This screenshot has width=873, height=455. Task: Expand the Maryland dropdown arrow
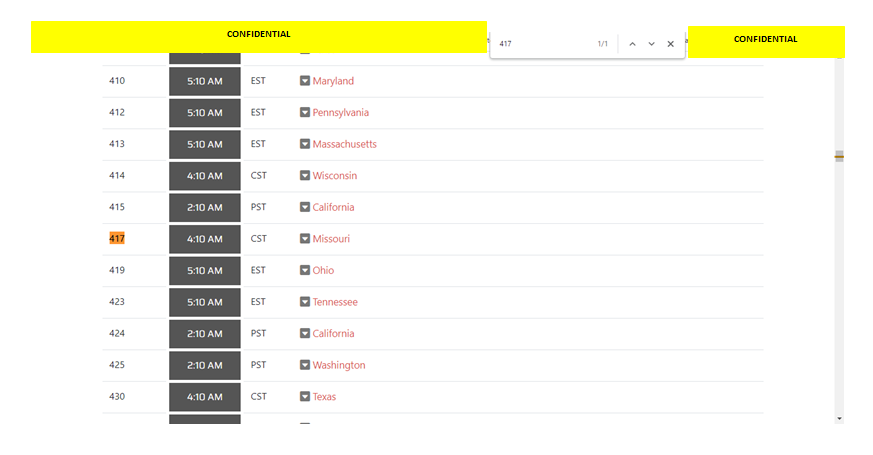(x=305, y=81)
